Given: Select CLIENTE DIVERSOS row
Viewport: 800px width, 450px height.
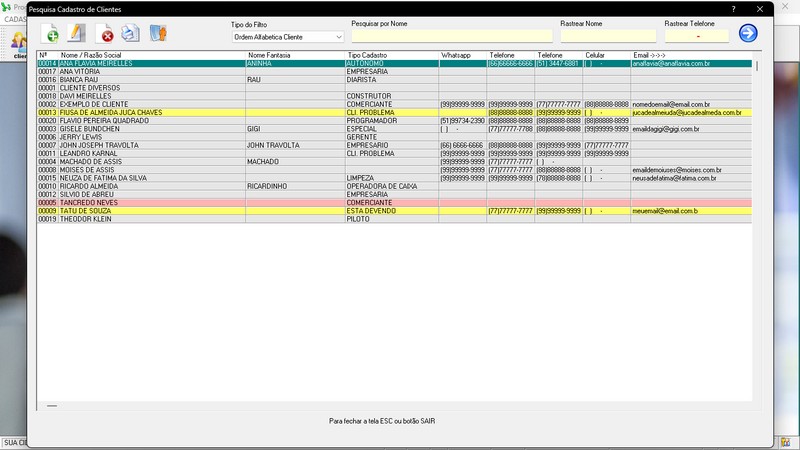Looking at the screenshot, I should coord(394,88).
